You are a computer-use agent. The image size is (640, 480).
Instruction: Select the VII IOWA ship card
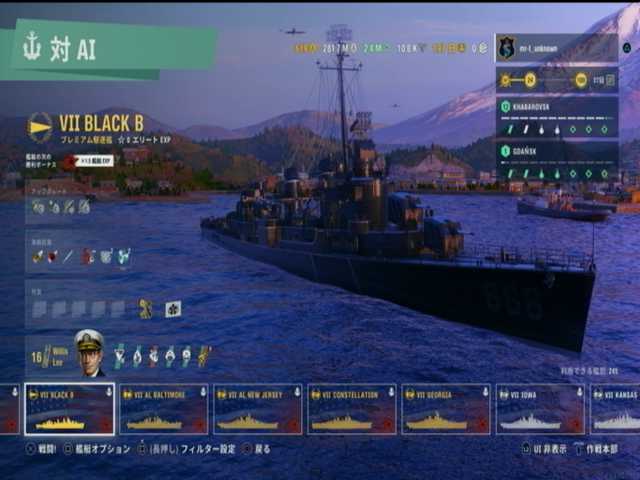coord(540,409)
